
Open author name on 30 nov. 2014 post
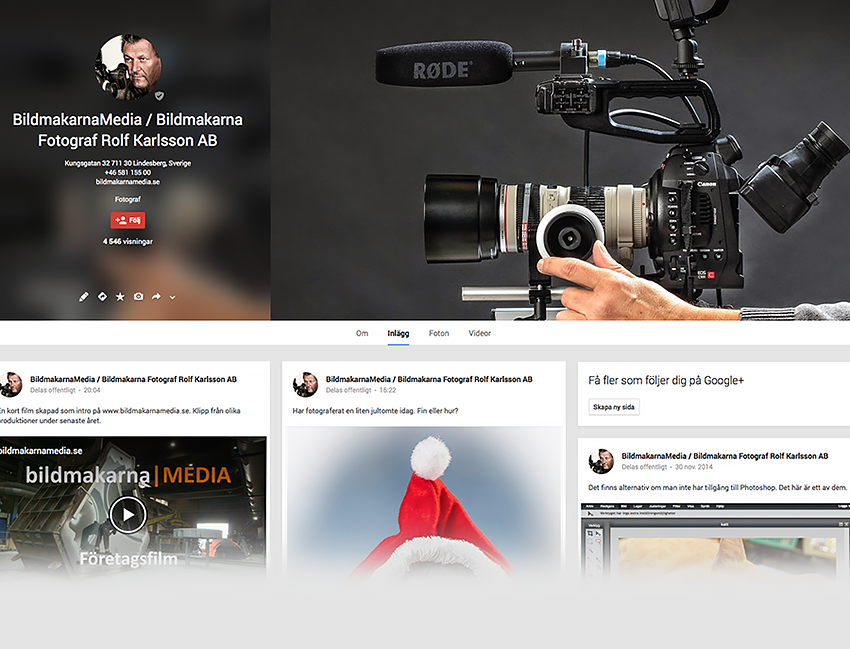[x=725, y=456]
